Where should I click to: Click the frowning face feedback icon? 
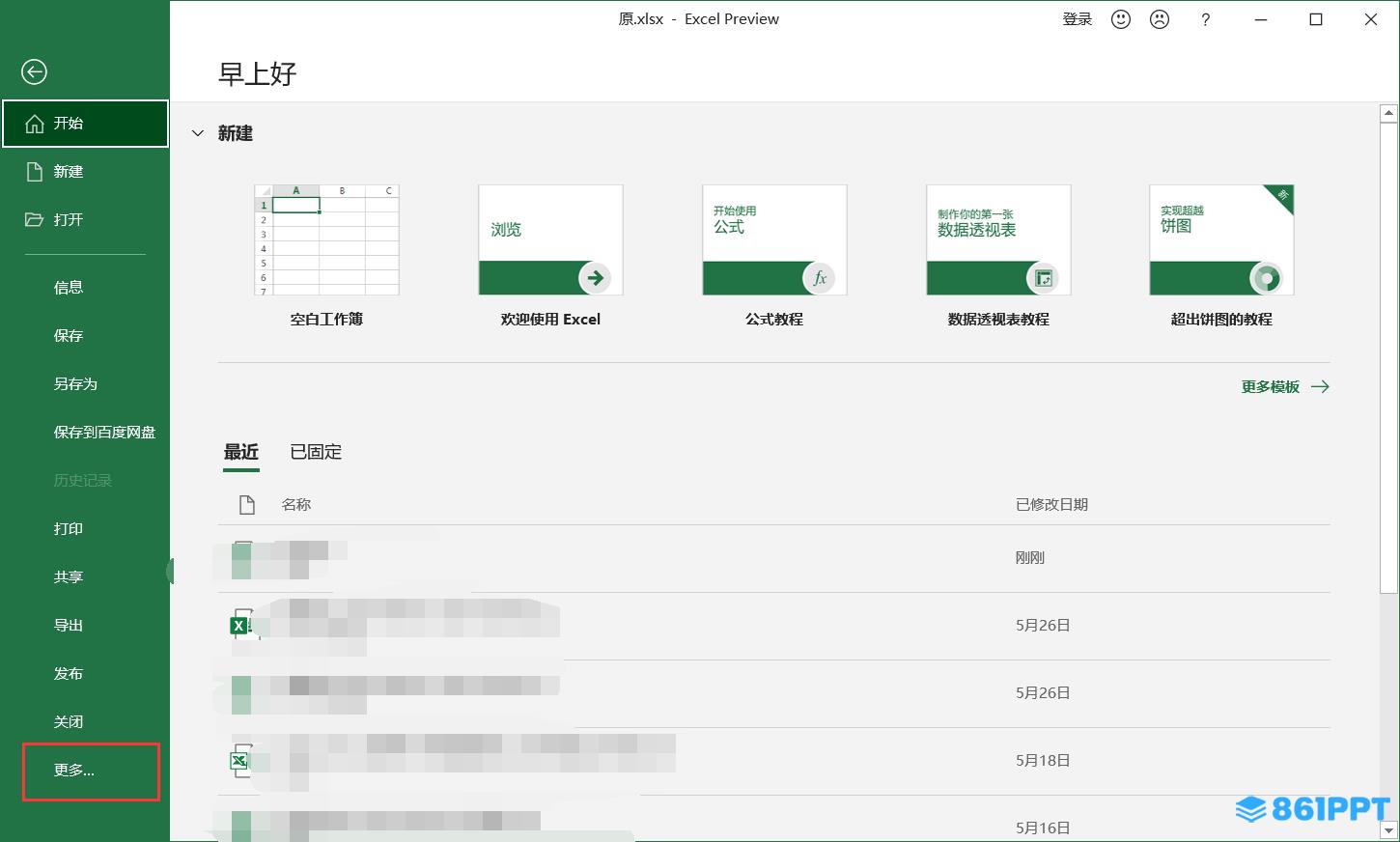tap(1160, 19)
